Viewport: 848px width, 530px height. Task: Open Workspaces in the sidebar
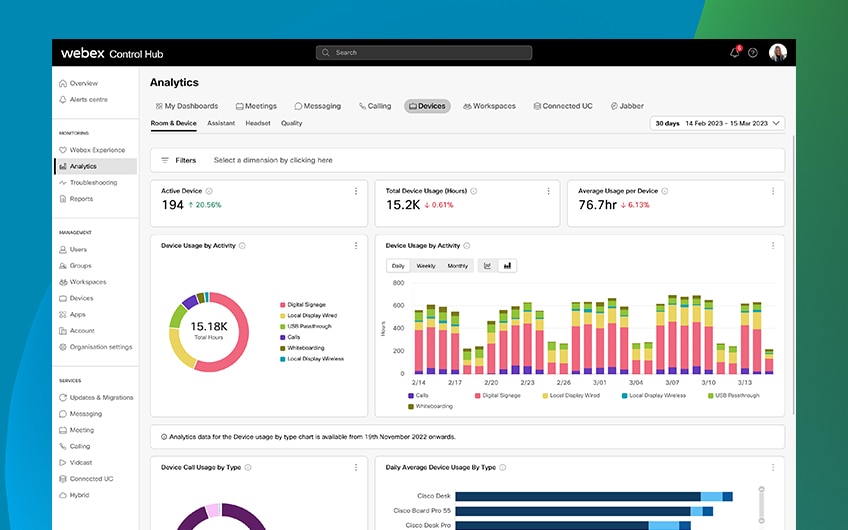coord(83,282)
